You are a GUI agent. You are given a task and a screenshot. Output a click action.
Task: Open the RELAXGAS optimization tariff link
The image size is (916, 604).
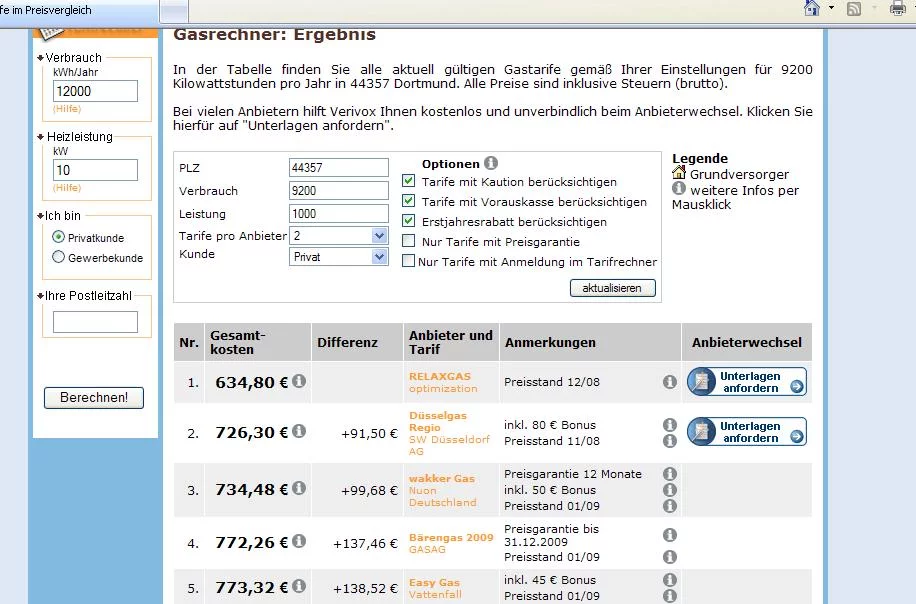[x=443, y=383]
